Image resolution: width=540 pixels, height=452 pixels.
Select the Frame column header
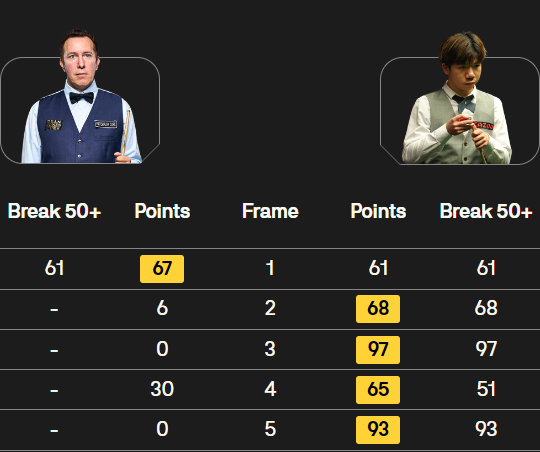pyautogui.click(x=270, y=211)
